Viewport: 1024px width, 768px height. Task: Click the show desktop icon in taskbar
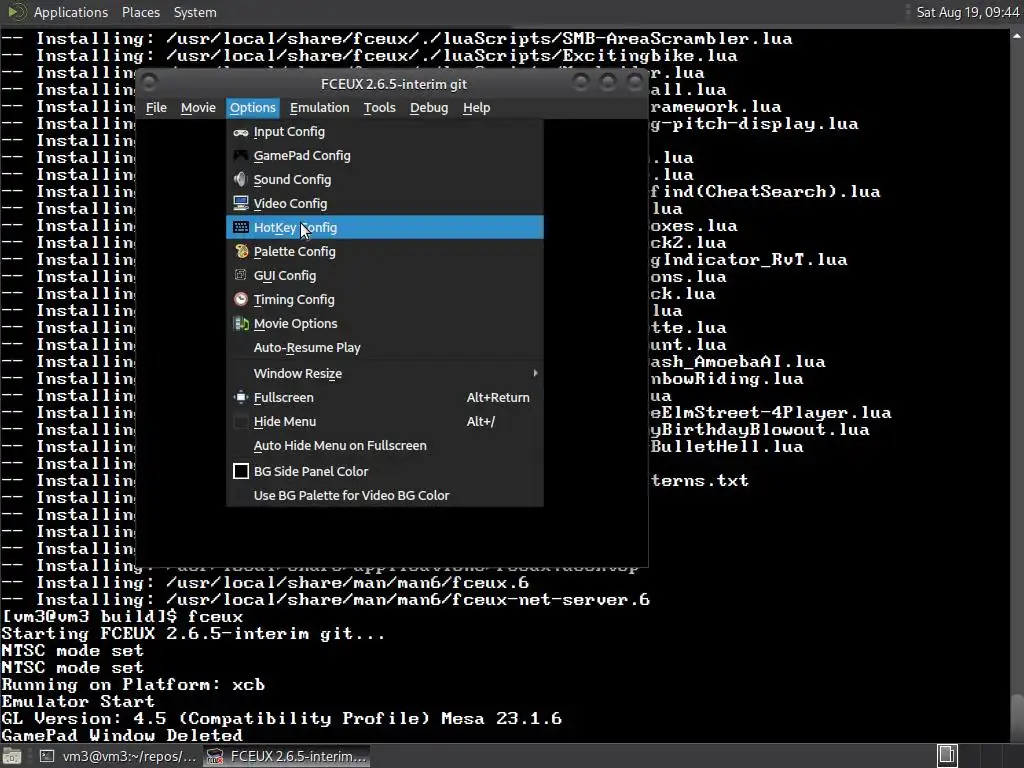click(x=11, y=756)
